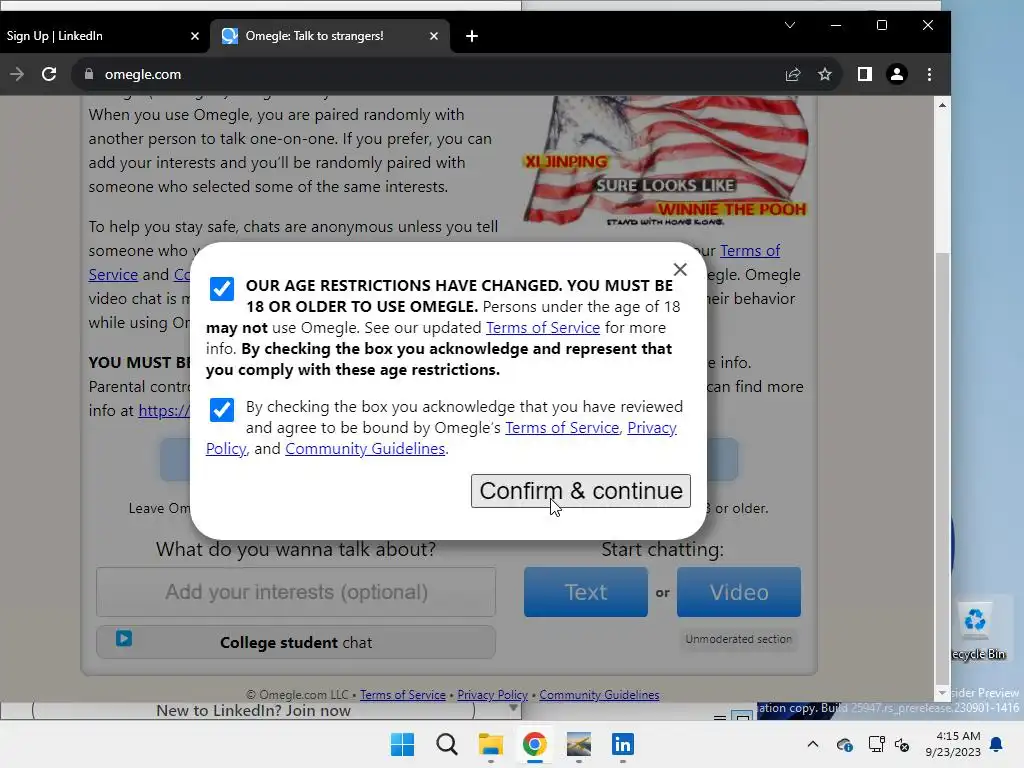
Task: Show hidden system tray icons
Action: pos(812,744)
